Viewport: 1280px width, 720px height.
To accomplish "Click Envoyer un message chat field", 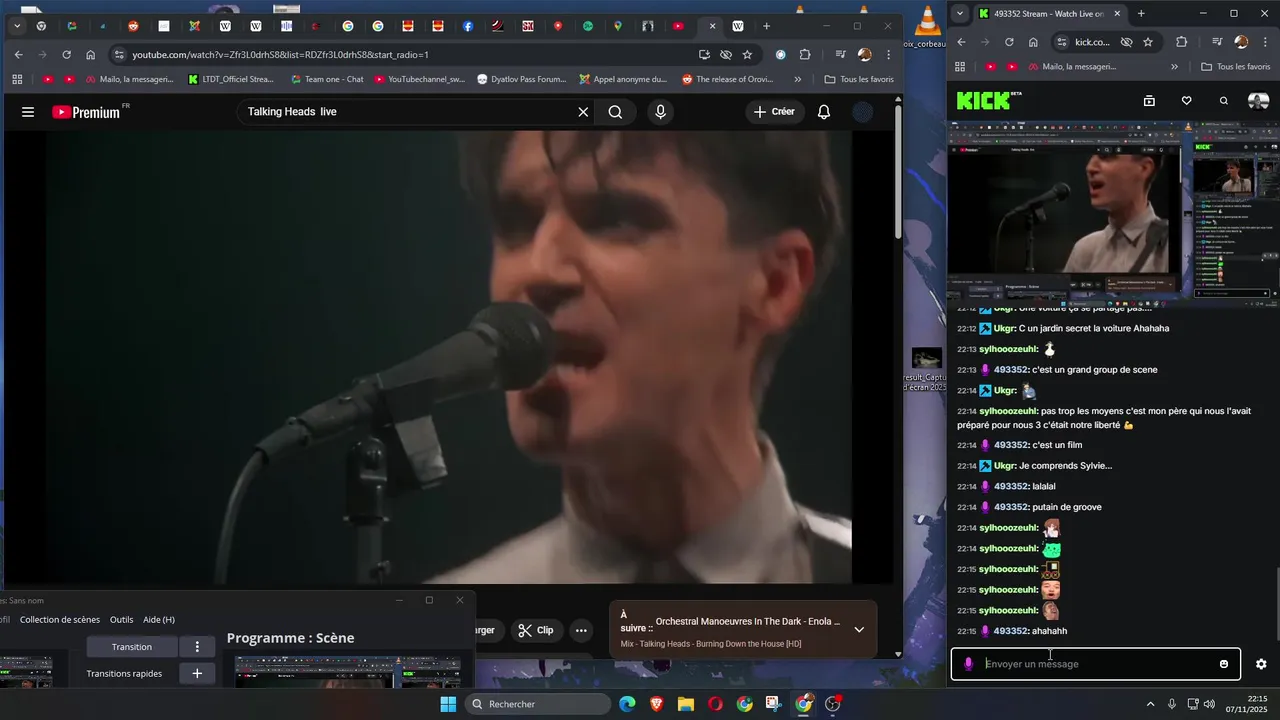I will 1095,664.
